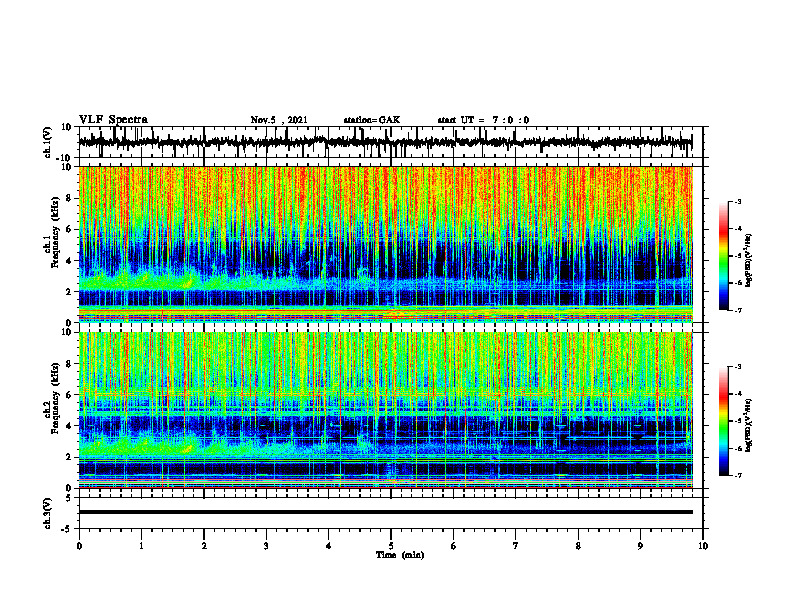Click the '3' tick on the time axis

(x=266, y=546)
